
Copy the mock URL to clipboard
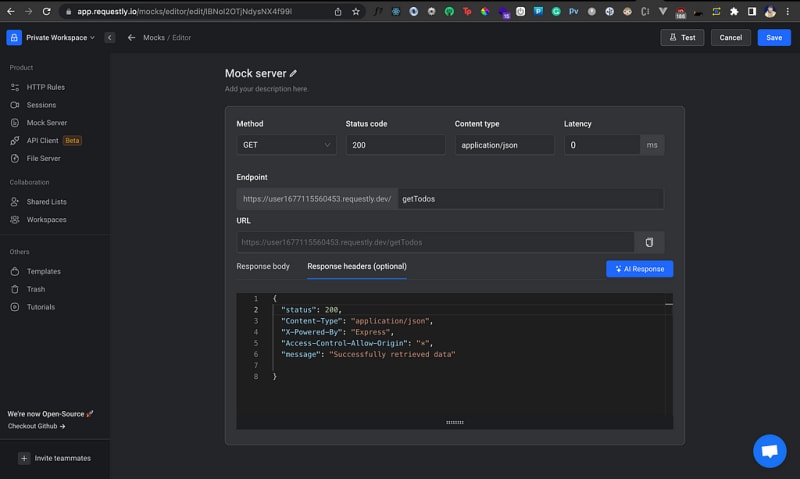[x=649, y=242]
